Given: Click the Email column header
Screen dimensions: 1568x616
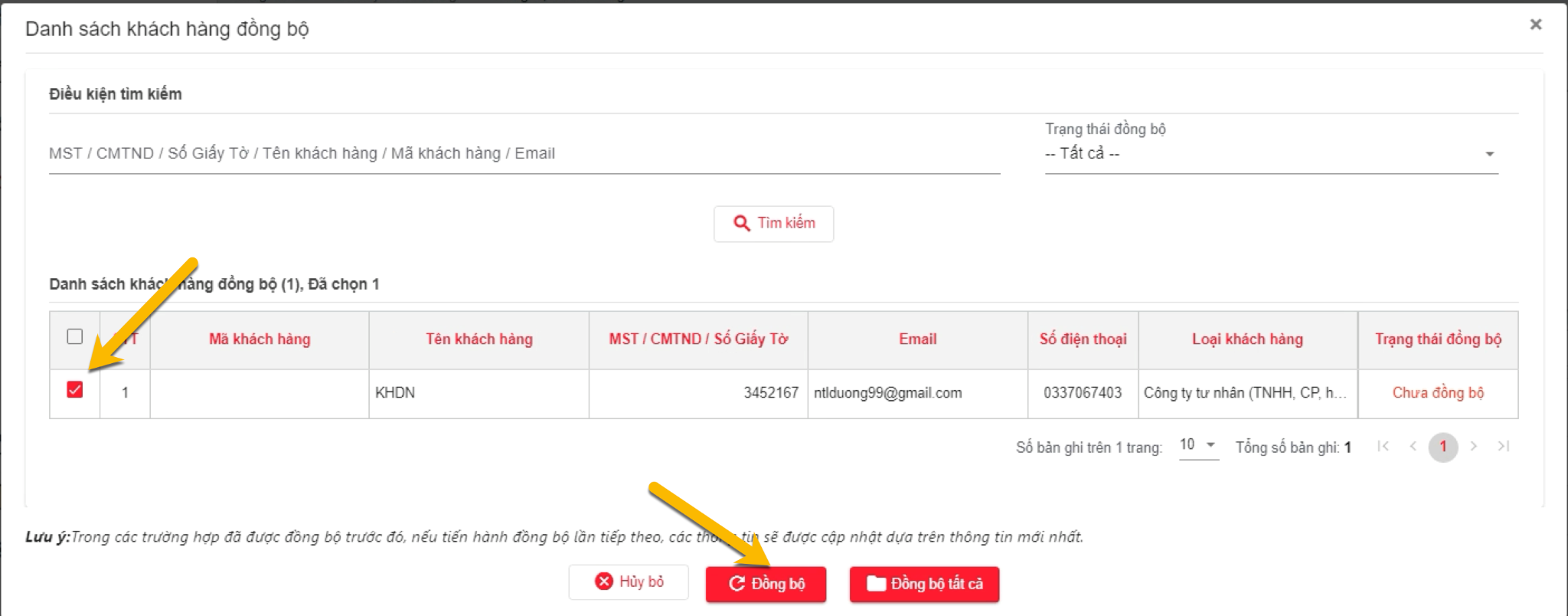Looking at the screenshot, I should coord(918,339).
